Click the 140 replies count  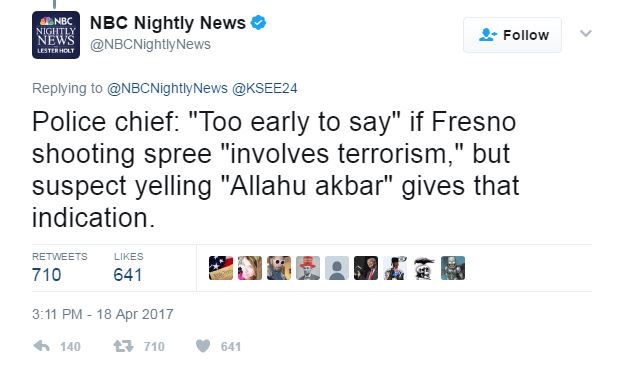coord(70,346)
